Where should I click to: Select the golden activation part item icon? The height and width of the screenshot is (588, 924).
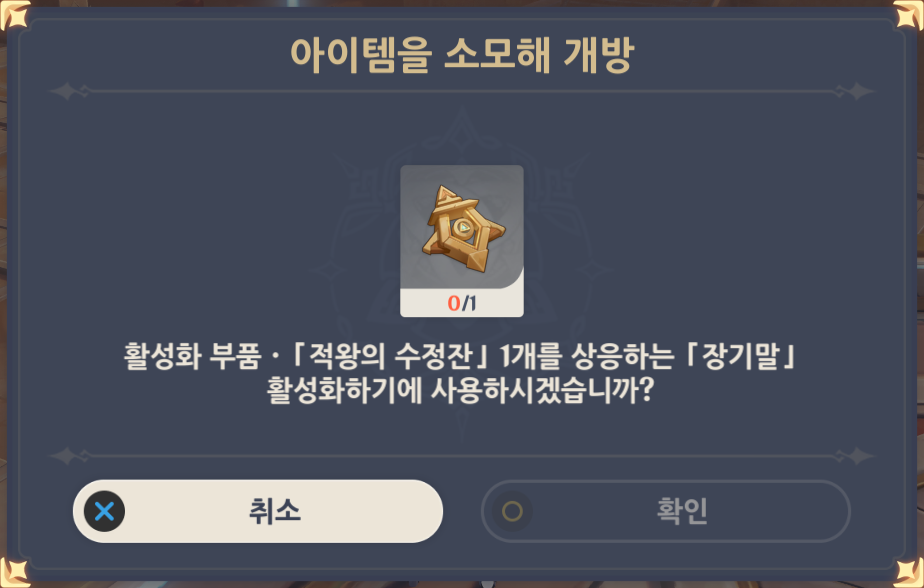point(463,229)
